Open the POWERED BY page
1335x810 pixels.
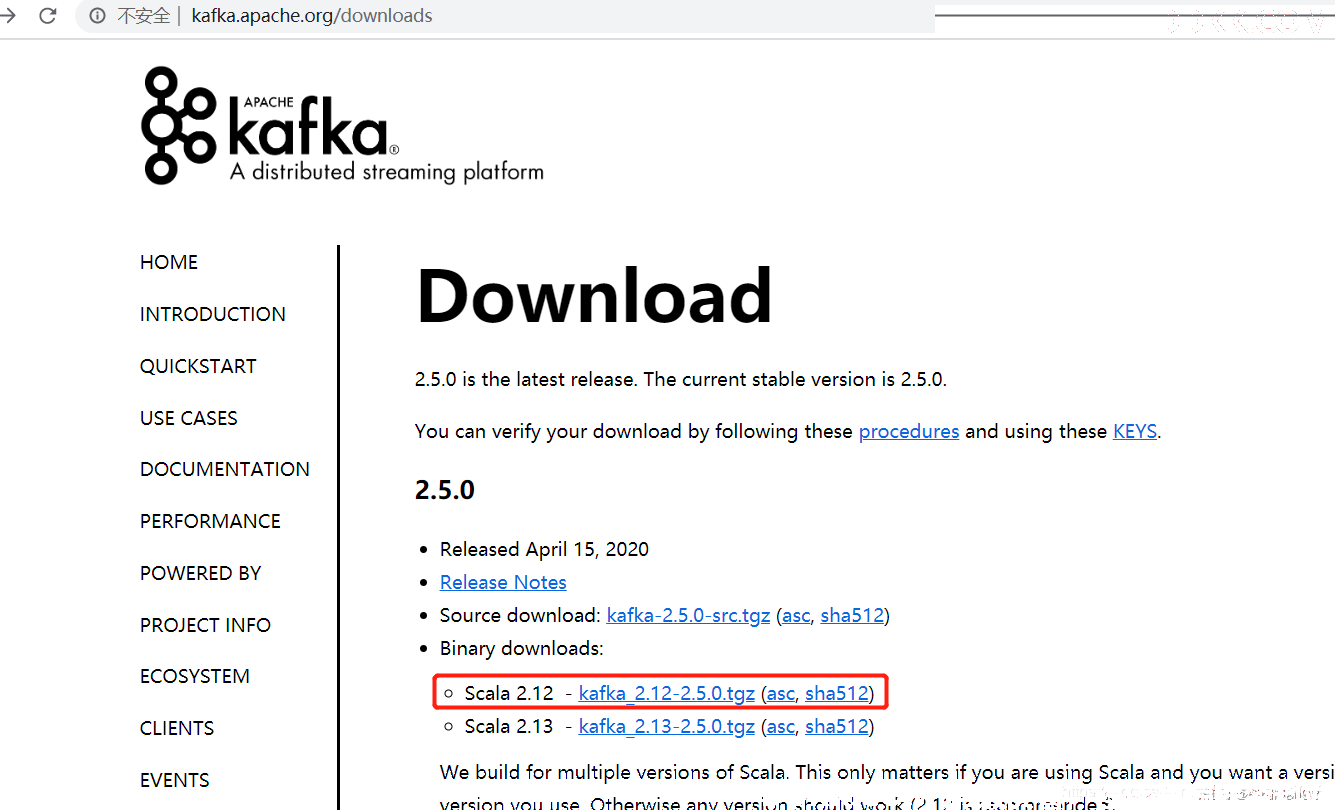(201, 573)
